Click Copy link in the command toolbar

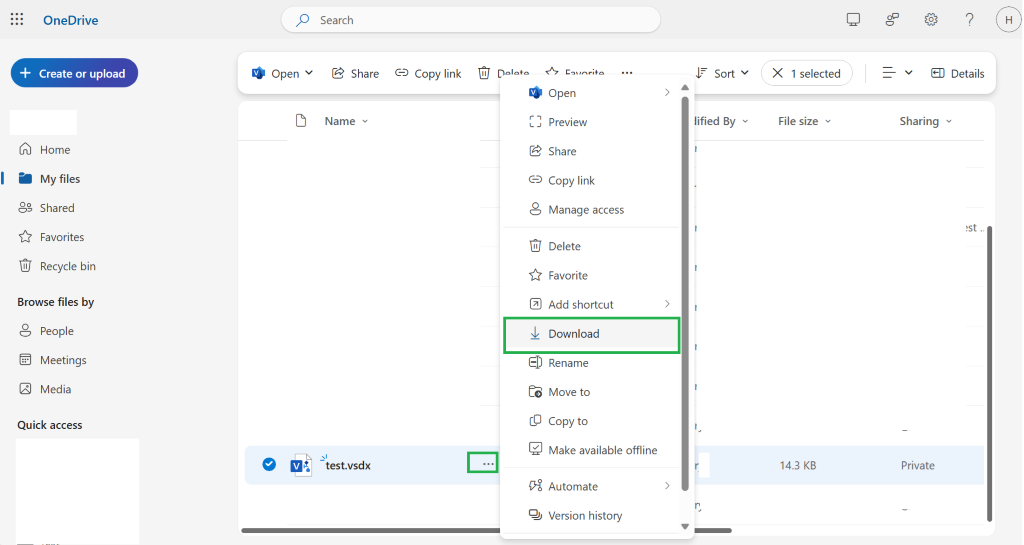pos(428,73)
